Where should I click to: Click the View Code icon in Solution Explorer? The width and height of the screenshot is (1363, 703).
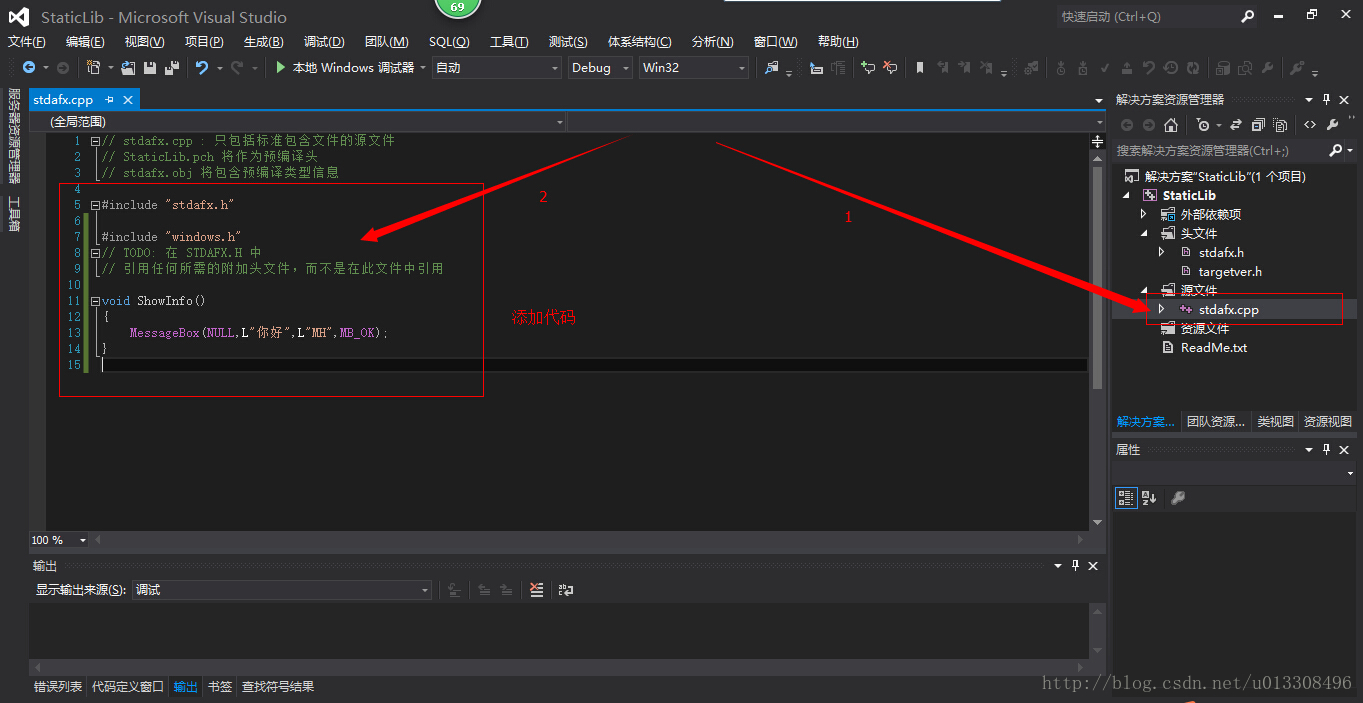click(x=1310, y=125)
